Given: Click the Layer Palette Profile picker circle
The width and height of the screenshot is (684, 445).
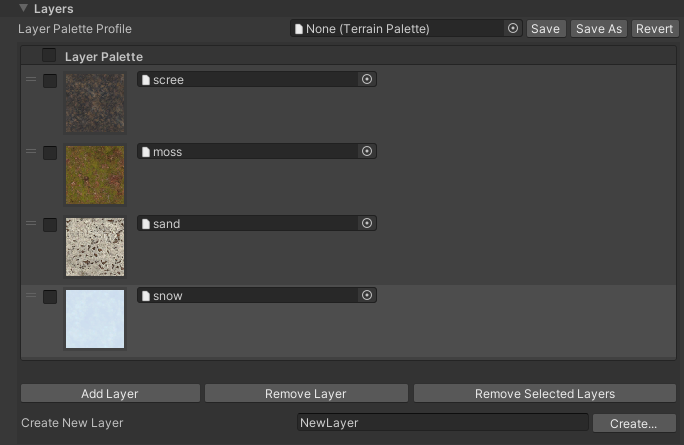Looking at the screenshot, I should (513, 29).
